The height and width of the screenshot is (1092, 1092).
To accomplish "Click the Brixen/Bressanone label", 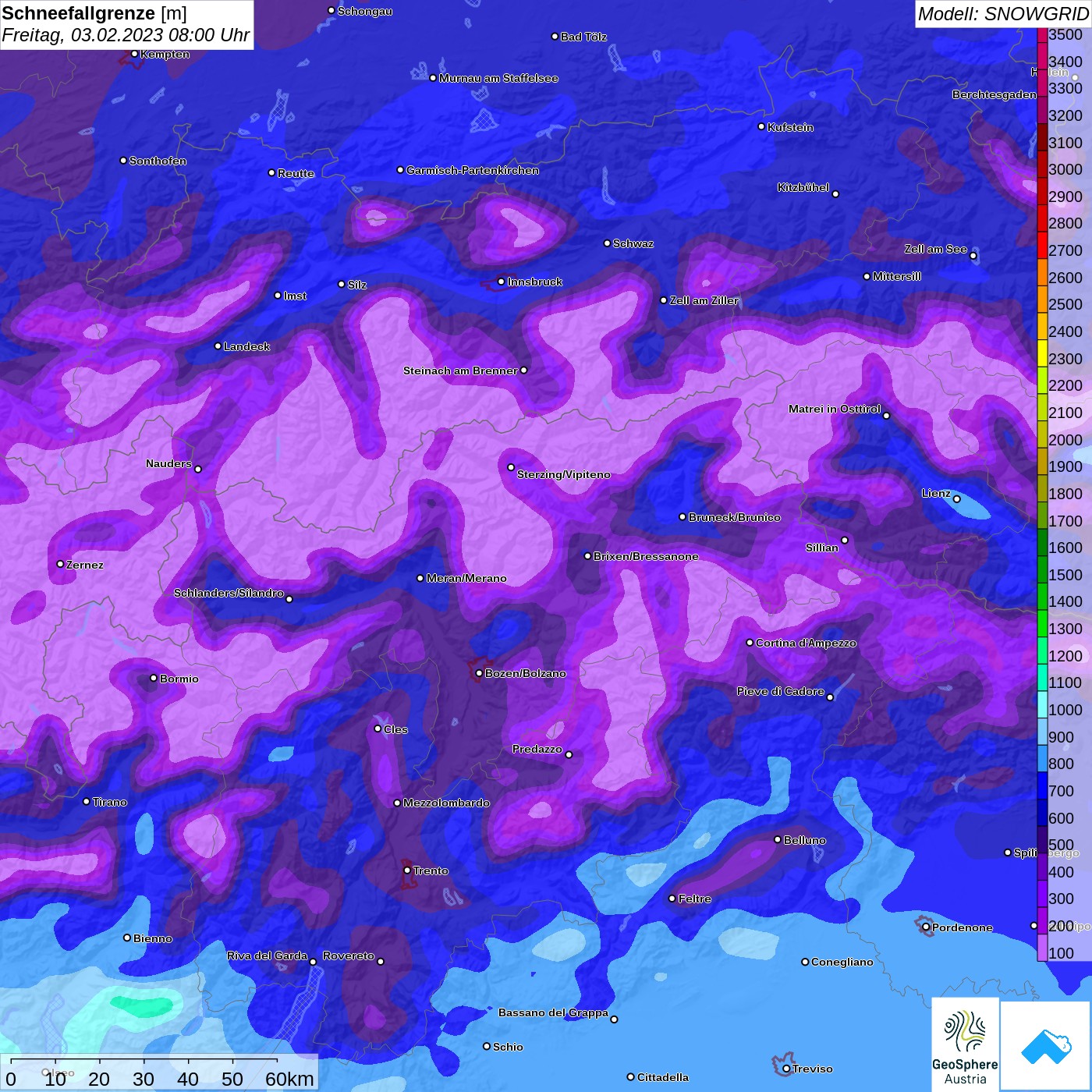I will point(646,556).
